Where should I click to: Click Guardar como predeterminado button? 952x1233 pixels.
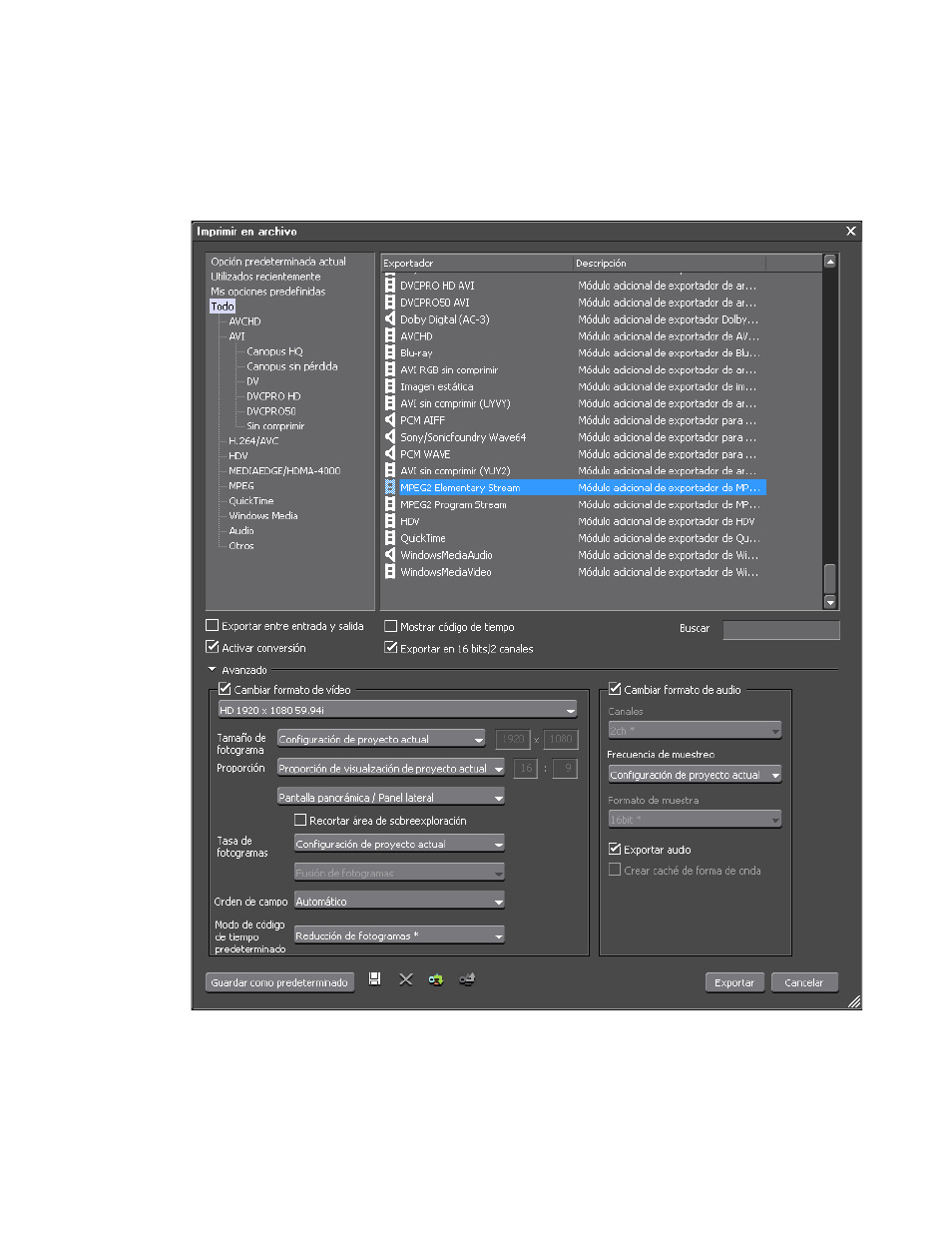pos(279,982)
